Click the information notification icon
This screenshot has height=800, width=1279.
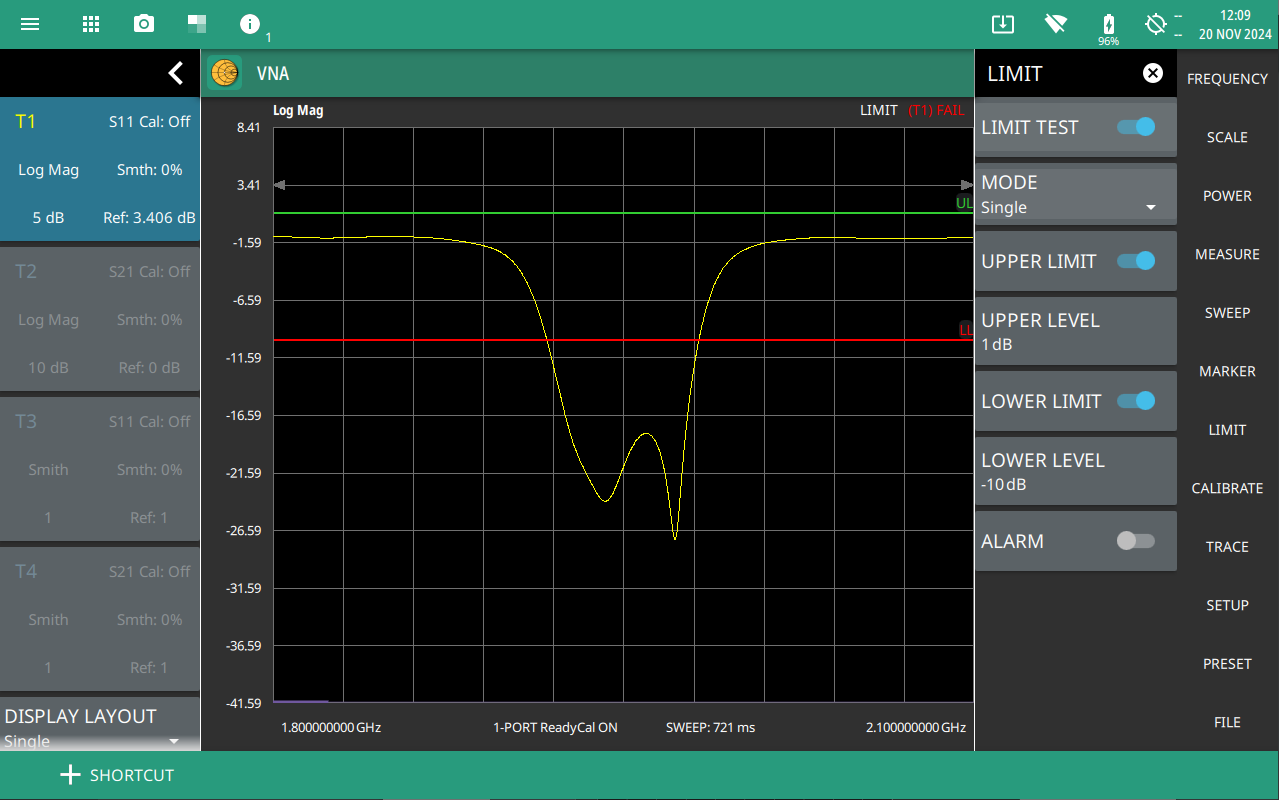[x=250, y=24]
